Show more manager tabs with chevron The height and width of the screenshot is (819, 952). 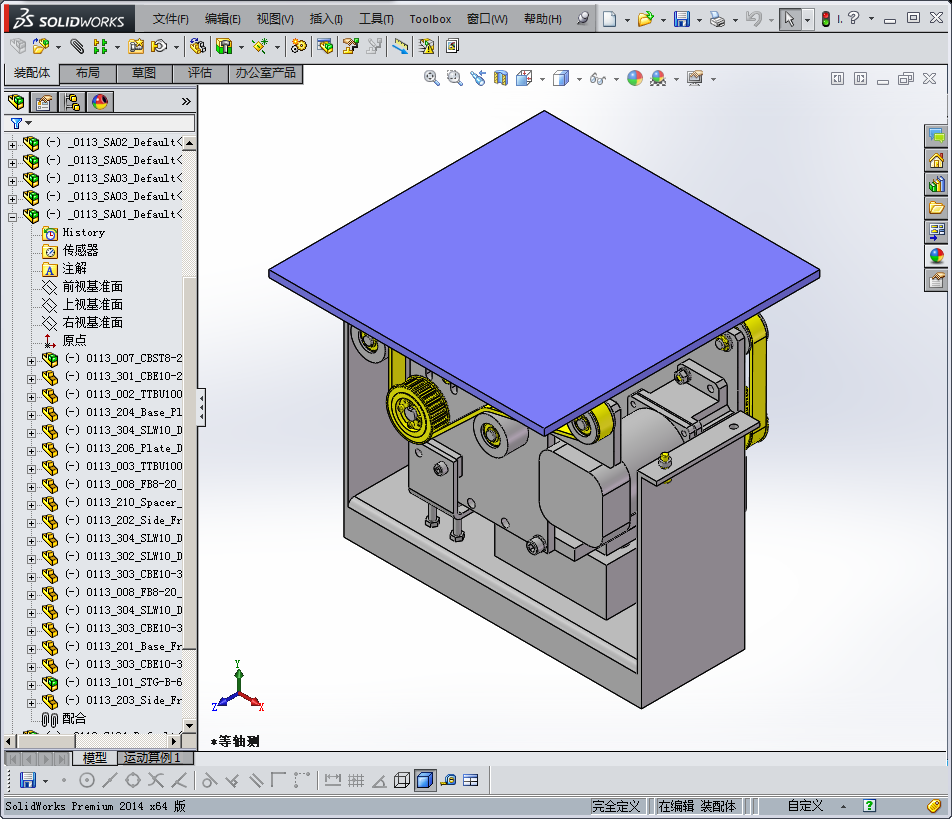point(186,102)
